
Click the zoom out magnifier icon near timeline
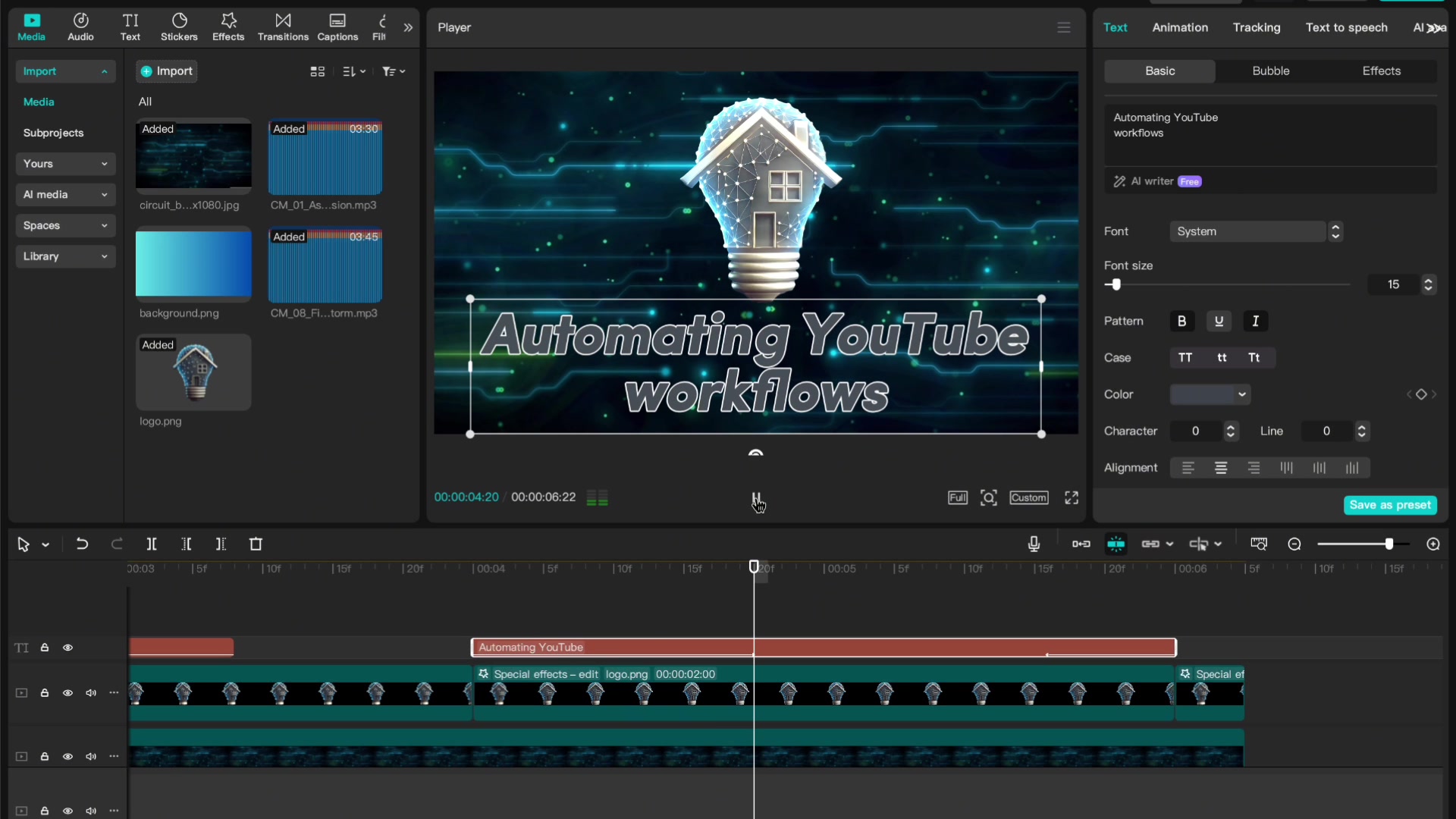click(1294, 544)
